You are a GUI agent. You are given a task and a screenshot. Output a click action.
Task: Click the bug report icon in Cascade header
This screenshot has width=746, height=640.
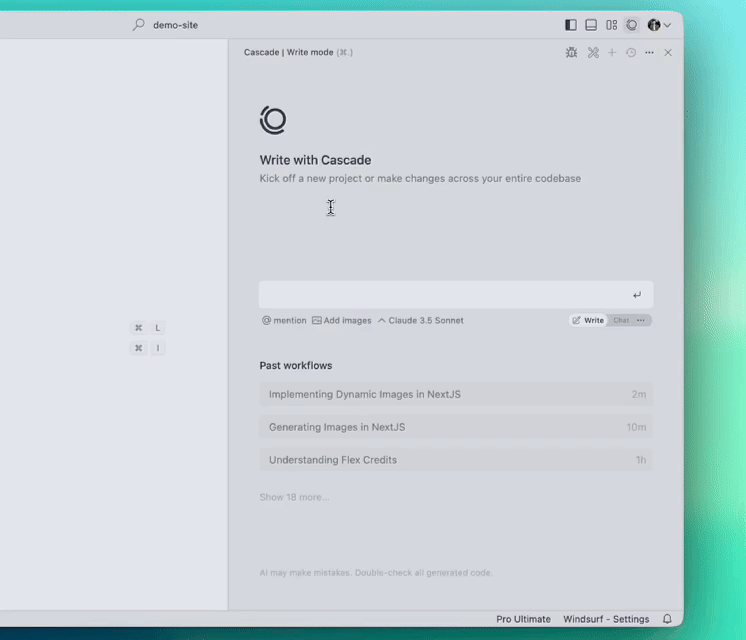[x=571, y=52]
